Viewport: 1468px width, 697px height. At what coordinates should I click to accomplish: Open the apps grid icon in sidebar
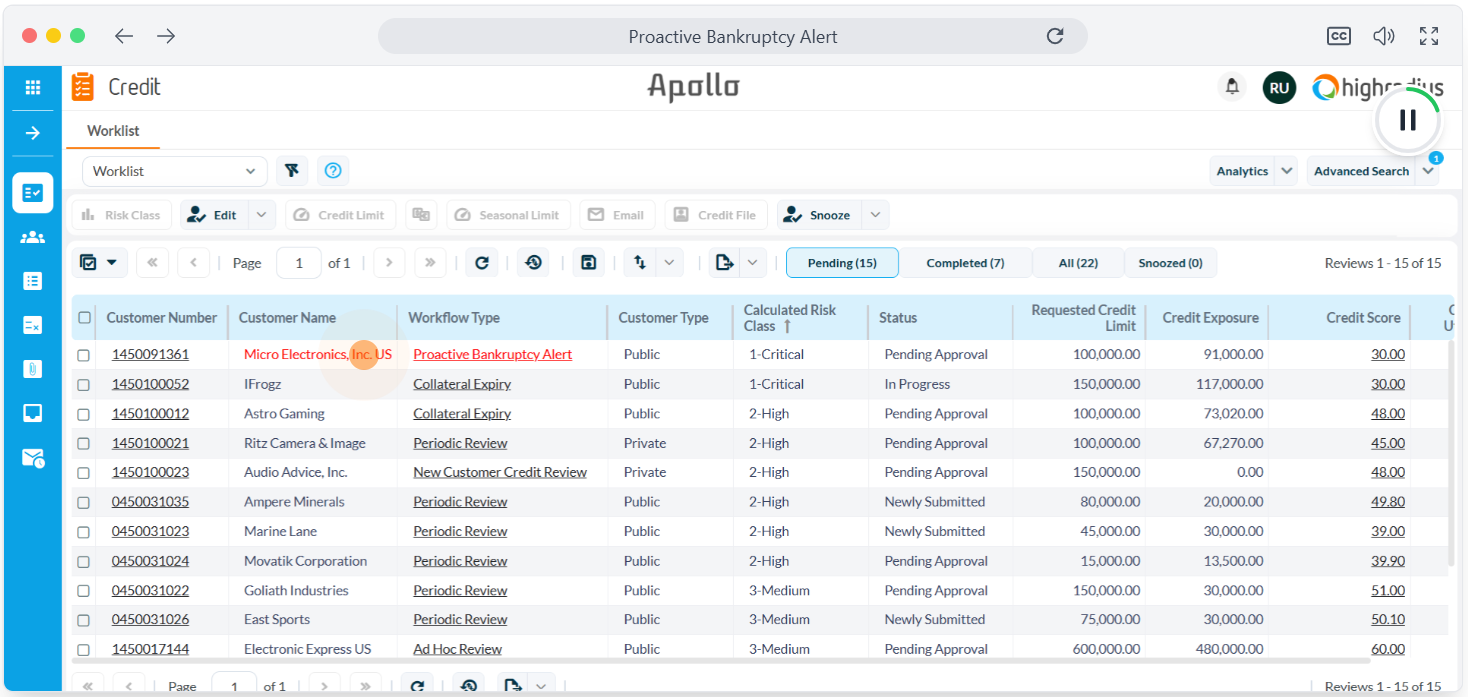pos(33,88)
